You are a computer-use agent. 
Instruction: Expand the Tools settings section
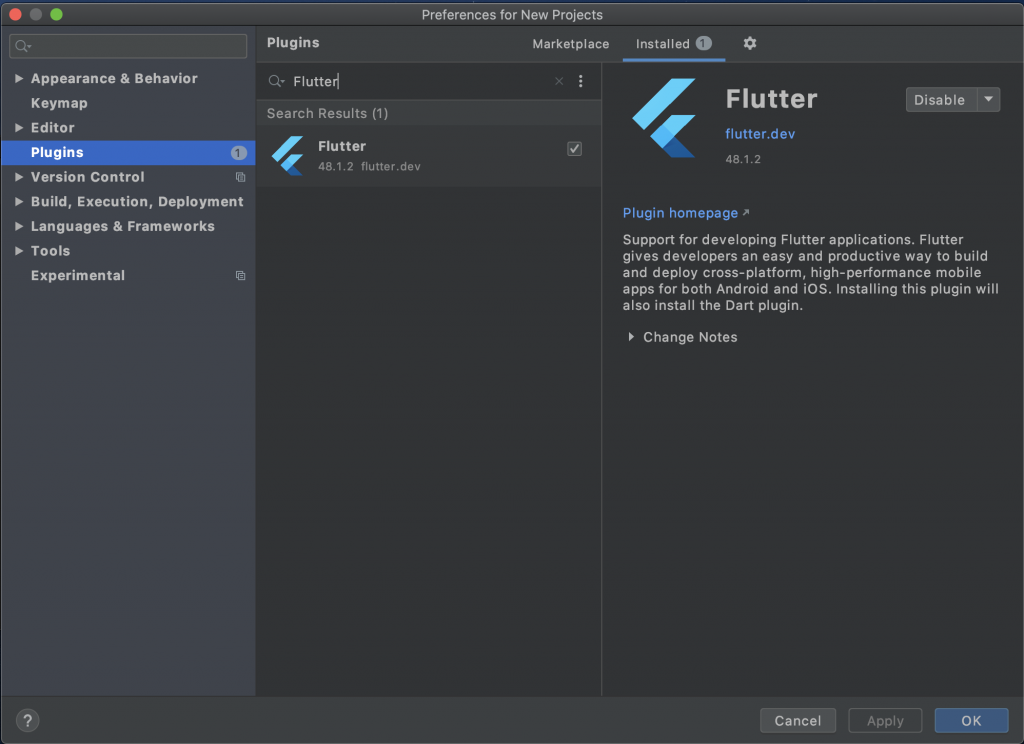pos(19,251)
